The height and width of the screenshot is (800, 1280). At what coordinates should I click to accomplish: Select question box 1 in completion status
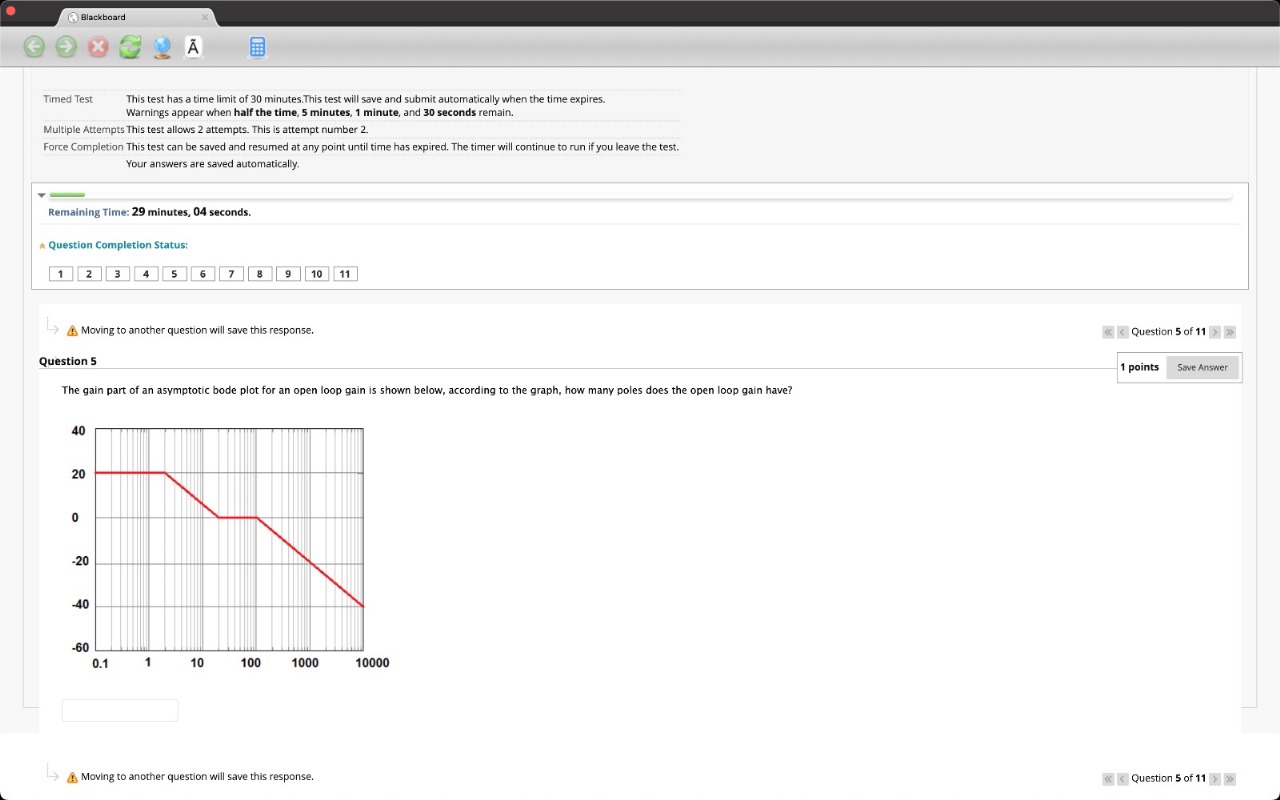(60, 273)
